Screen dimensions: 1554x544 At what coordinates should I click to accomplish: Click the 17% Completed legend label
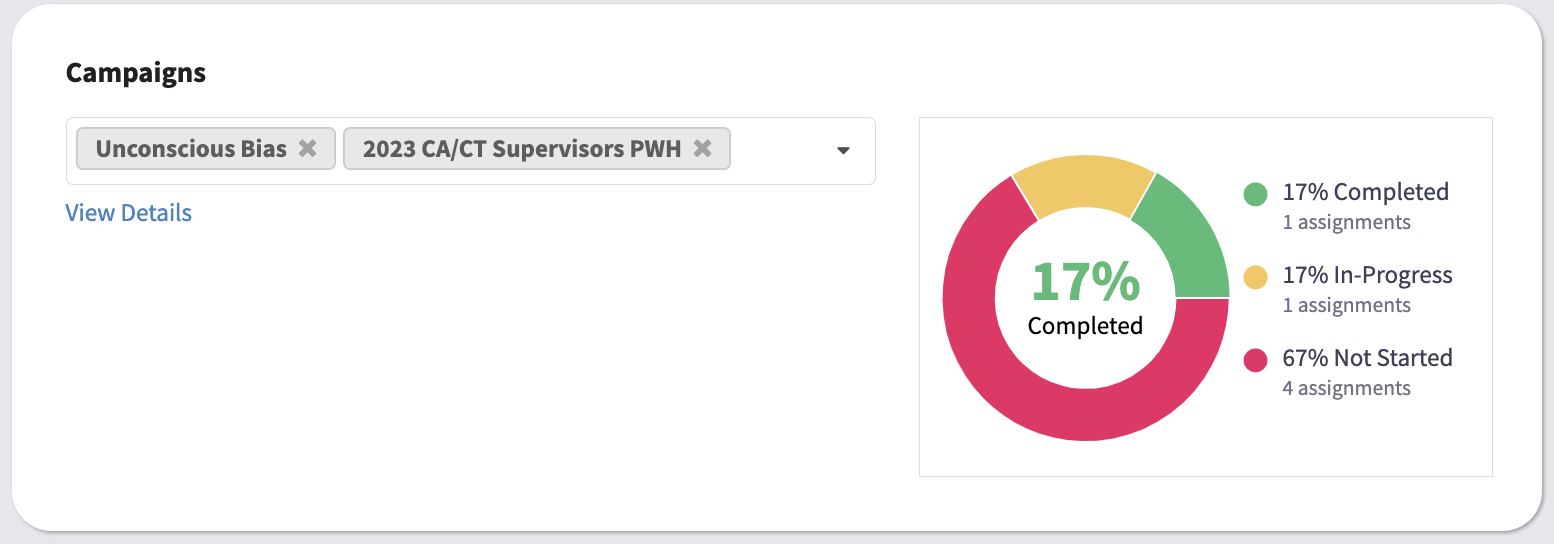1366,192
